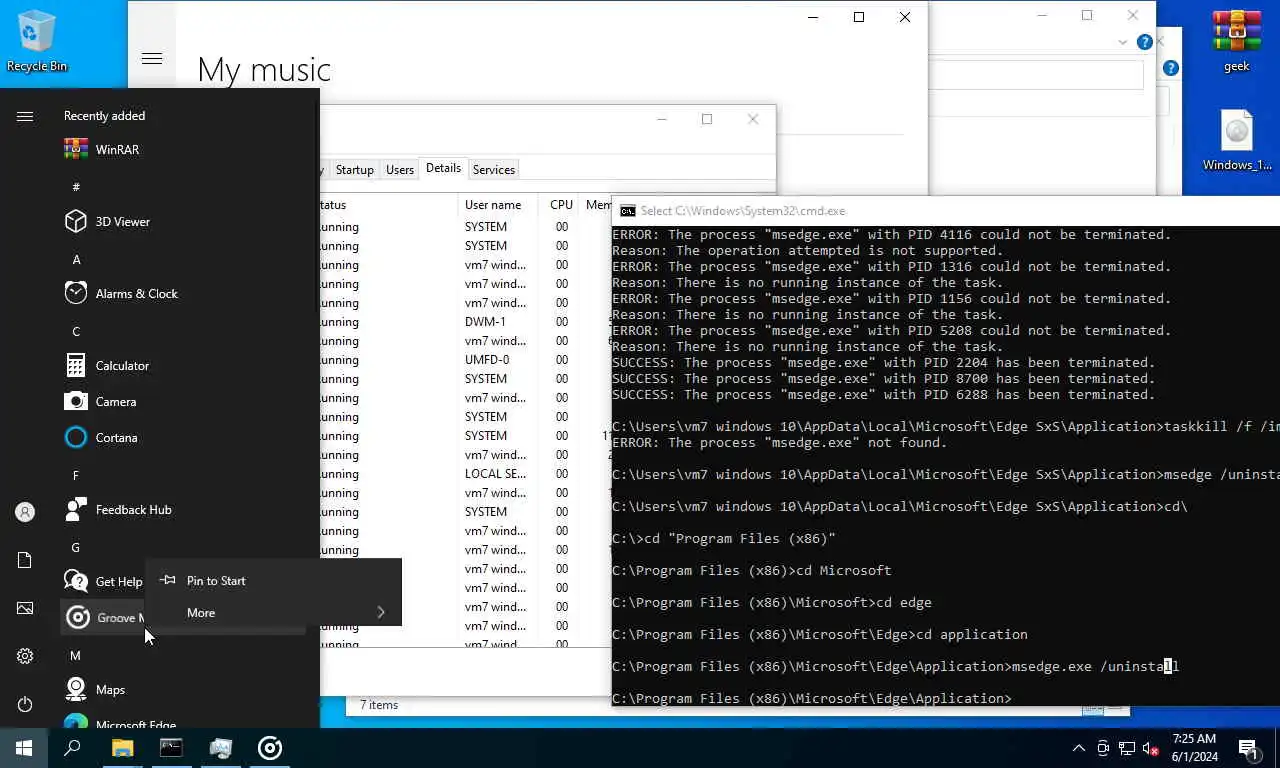1280x768 pixels.
Task: Open Alarms & Clock app
Action: click(x=185, y=293)
